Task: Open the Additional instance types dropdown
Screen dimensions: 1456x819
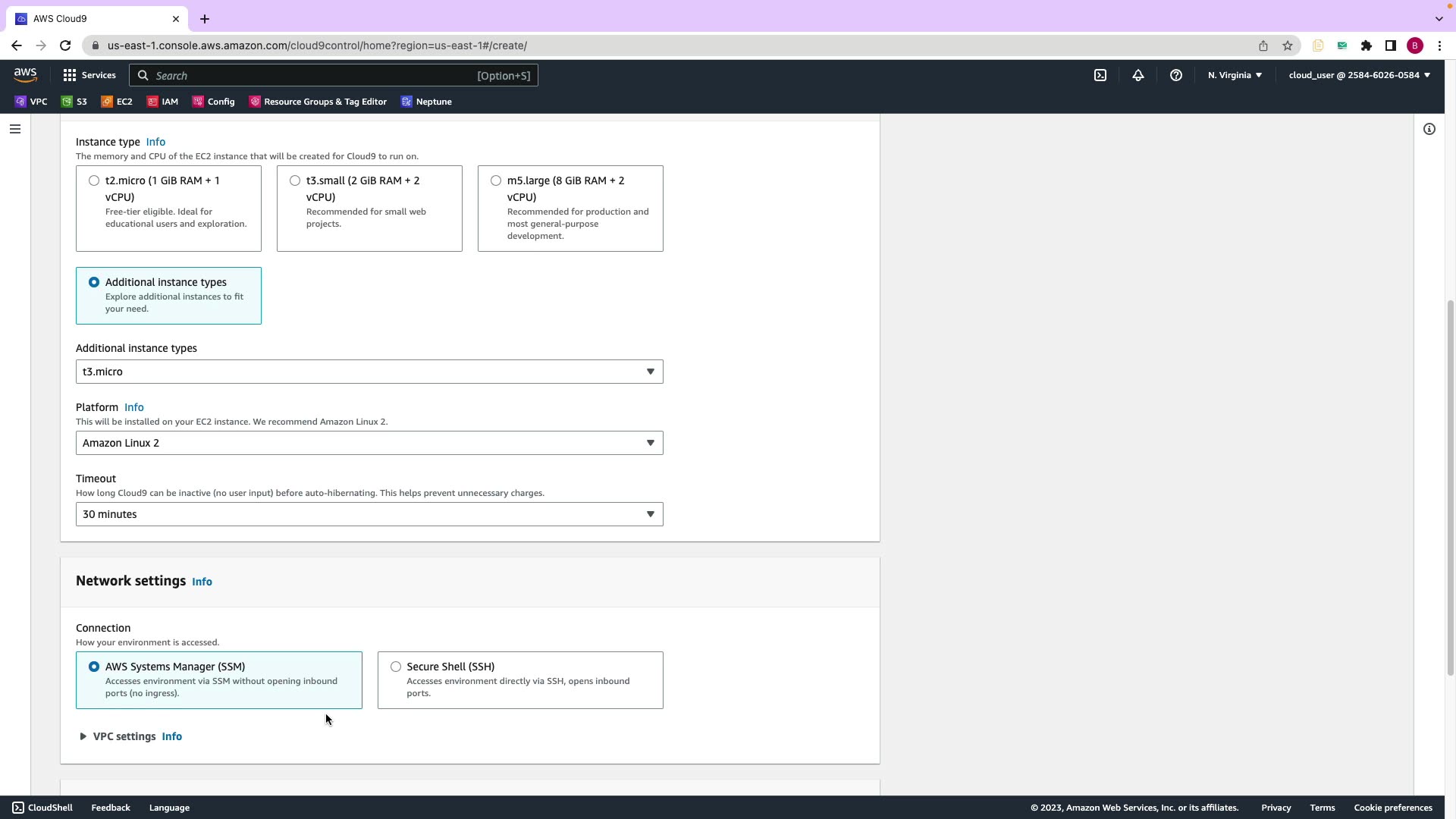Action: tap(369, 372)
